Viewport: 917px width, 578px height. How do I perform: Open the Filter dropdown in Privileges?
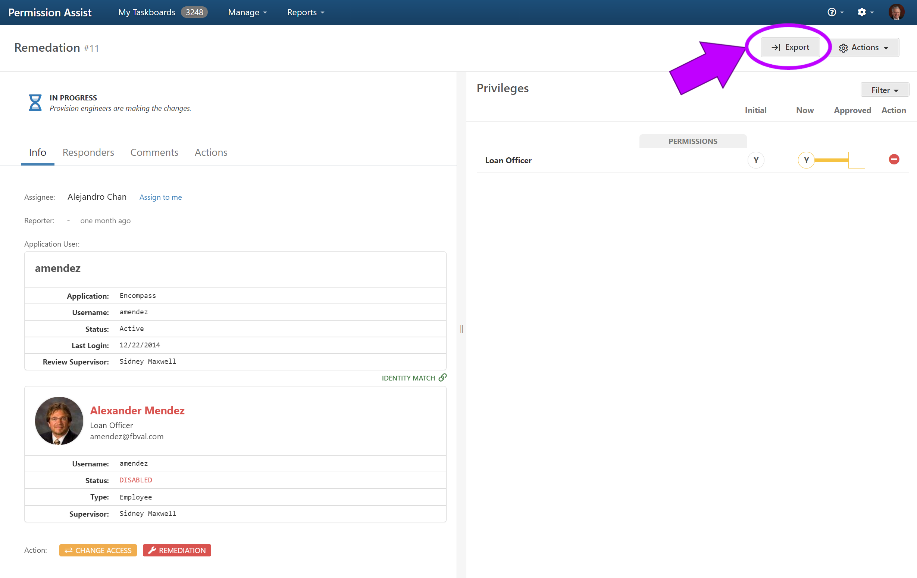(x=885, y=90)
